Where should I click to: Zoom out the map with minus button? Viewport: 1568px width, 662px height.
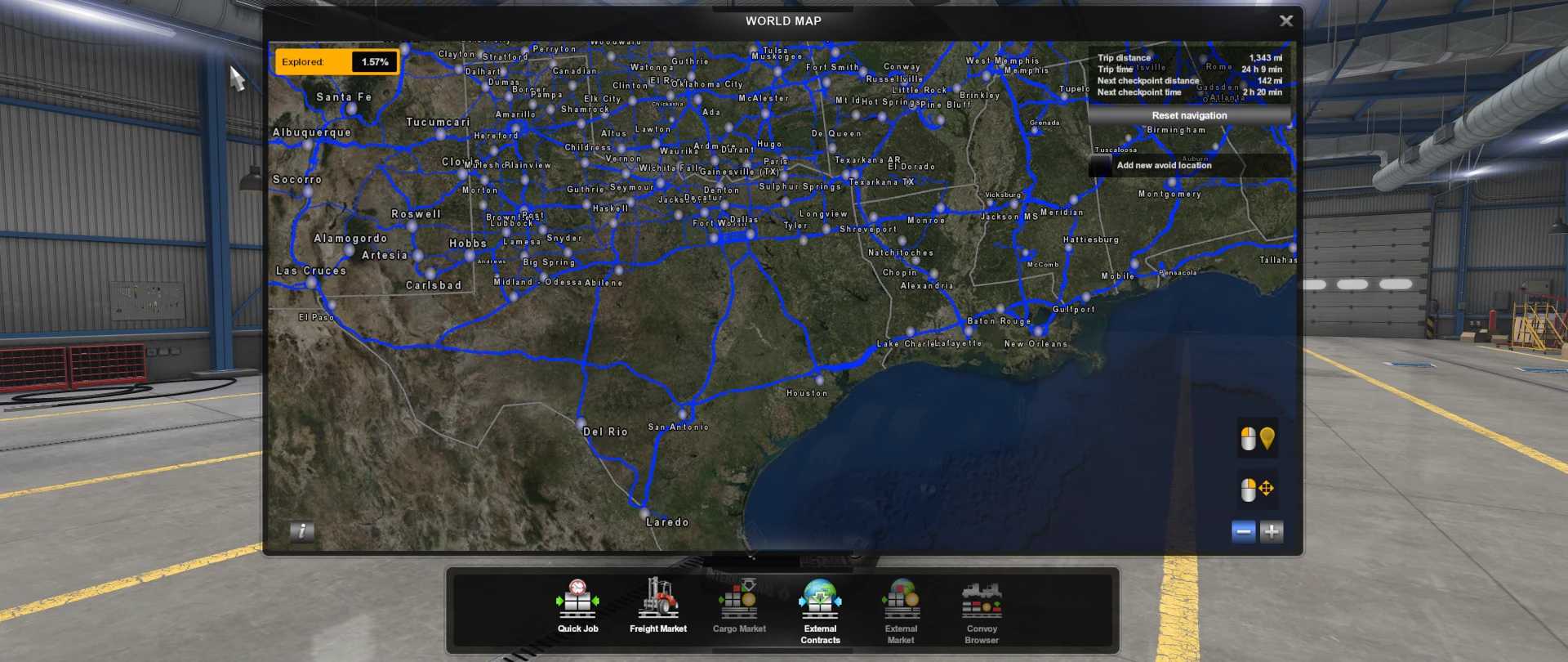pyautogui.click(x=1243, y=532)
